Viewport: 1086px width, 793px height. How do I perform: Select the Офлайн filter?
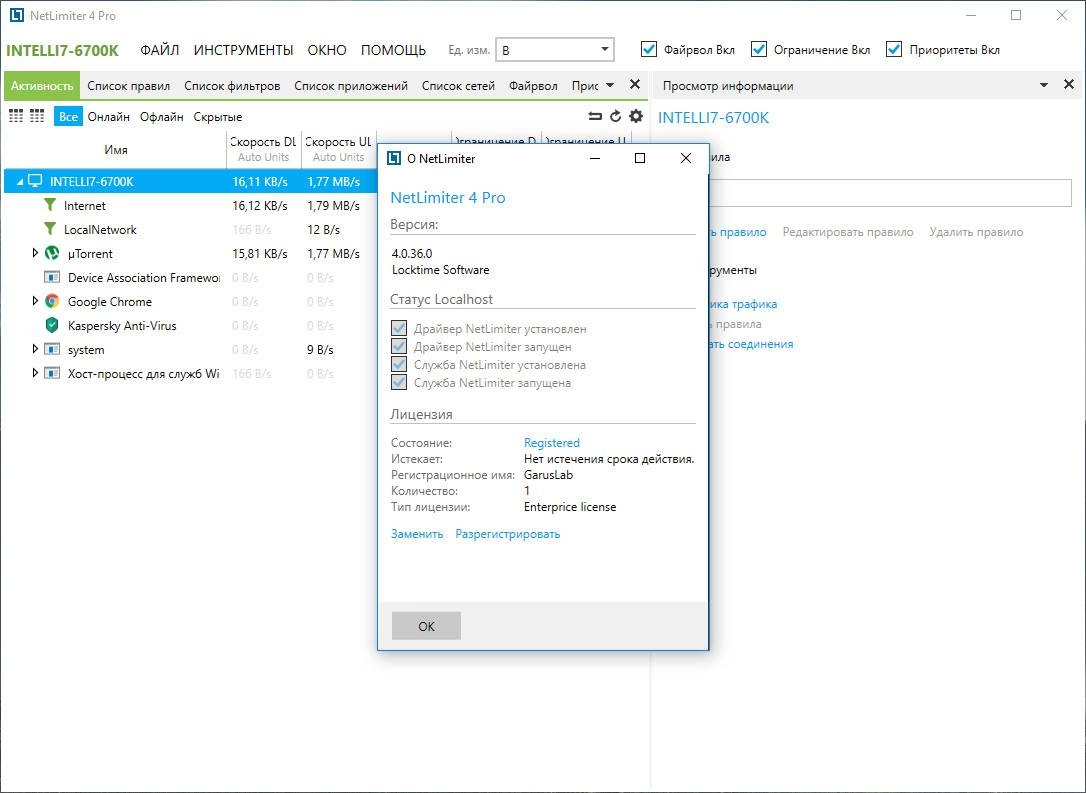click(x=161, y=116)
